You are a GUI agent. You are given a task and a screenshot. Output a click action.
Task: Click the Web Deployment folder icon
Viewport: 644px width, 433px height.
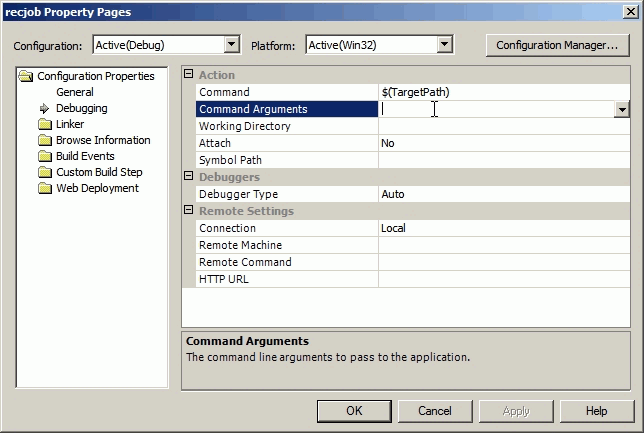pos(45,188)
